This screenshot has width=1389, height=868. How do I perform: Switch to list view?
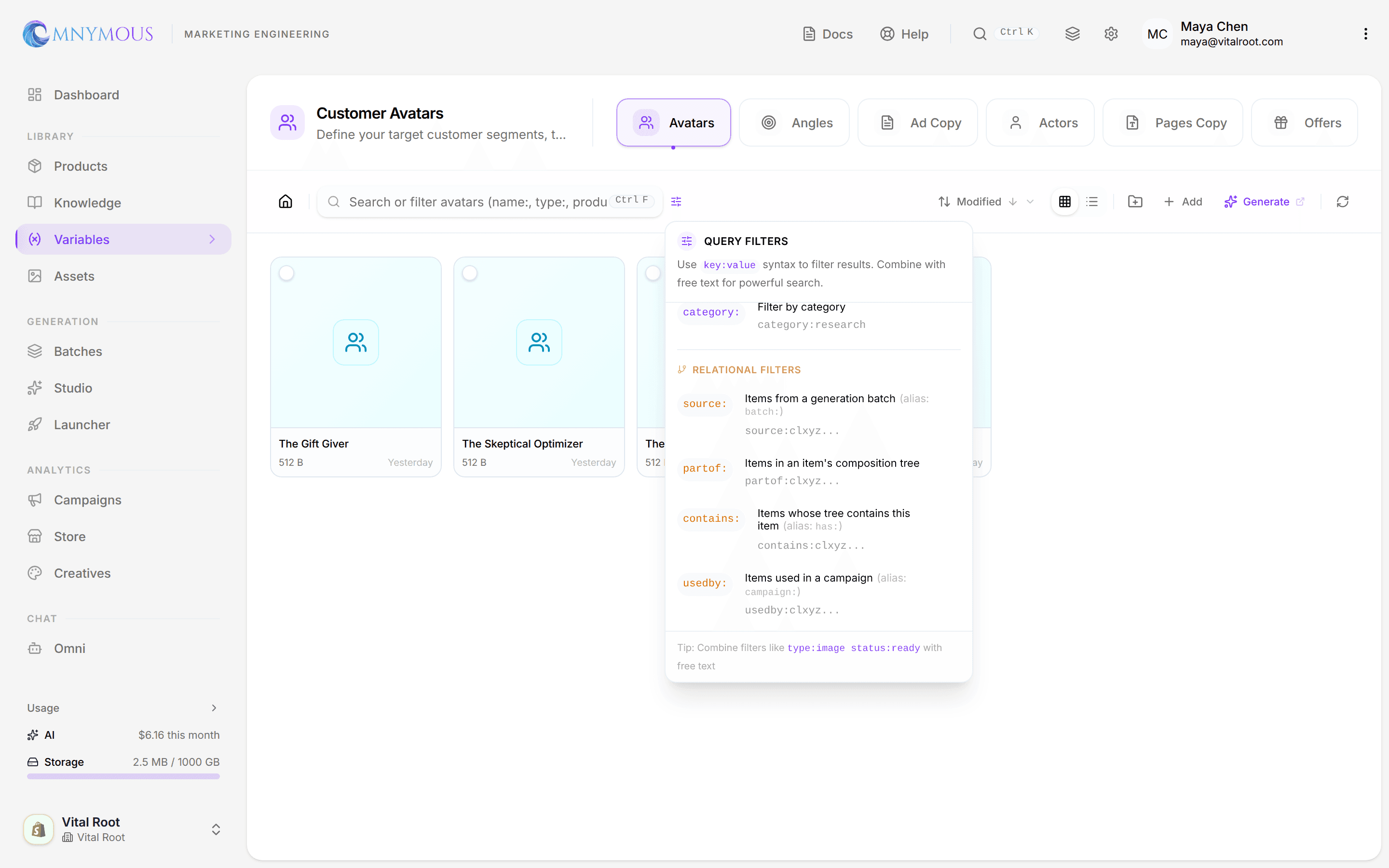click(1092, 202)
